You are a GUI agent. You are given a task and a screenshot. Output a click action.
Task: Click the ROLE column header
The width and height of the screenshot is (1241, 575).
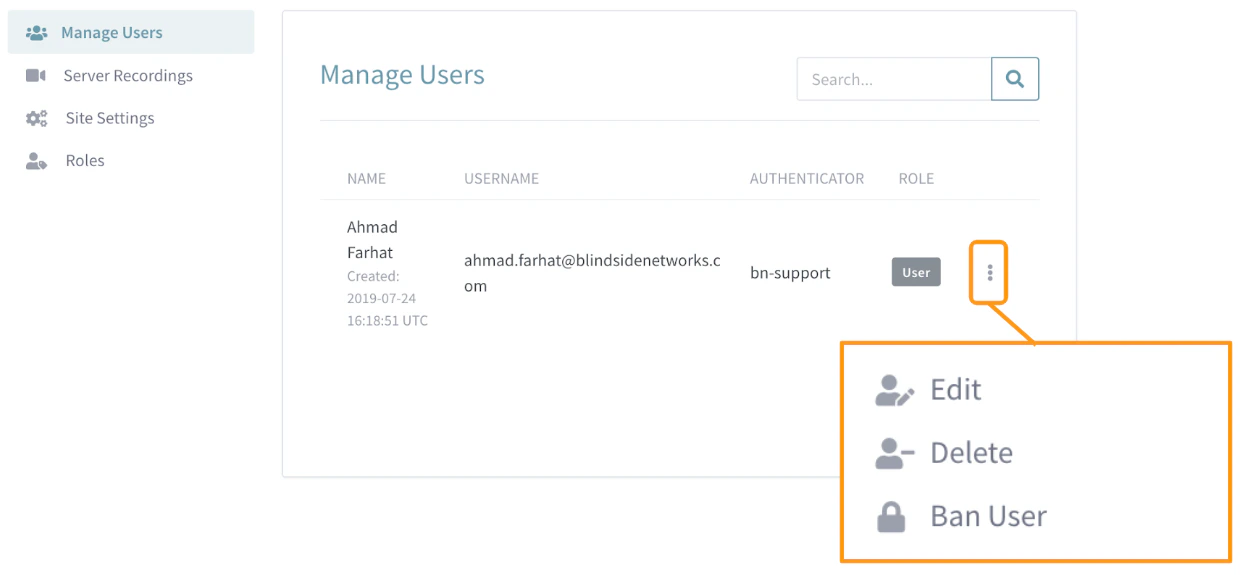click(916, 178)
